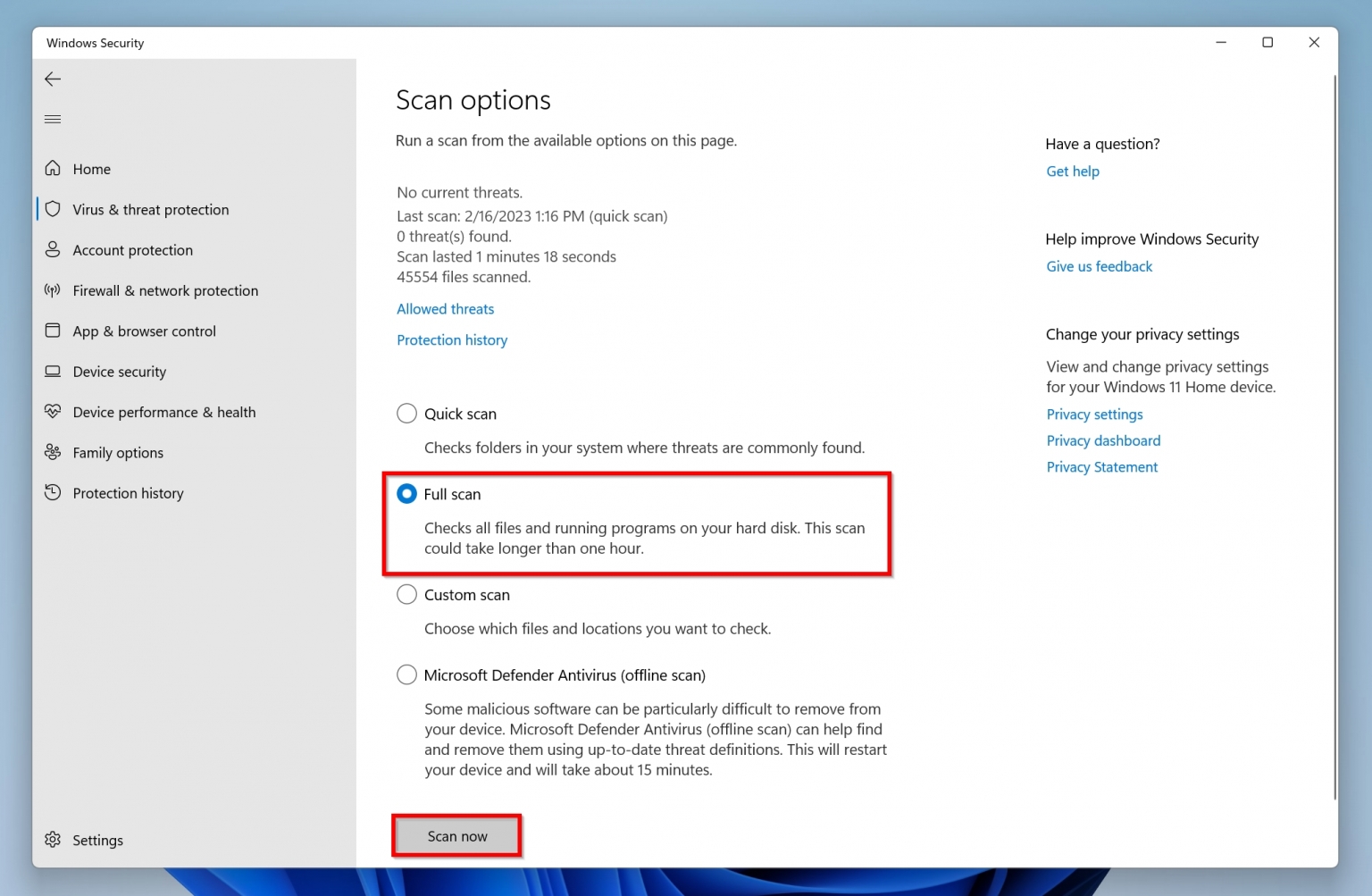
Task: Open Device performance & health heart icon
Action: coord(54,412)
